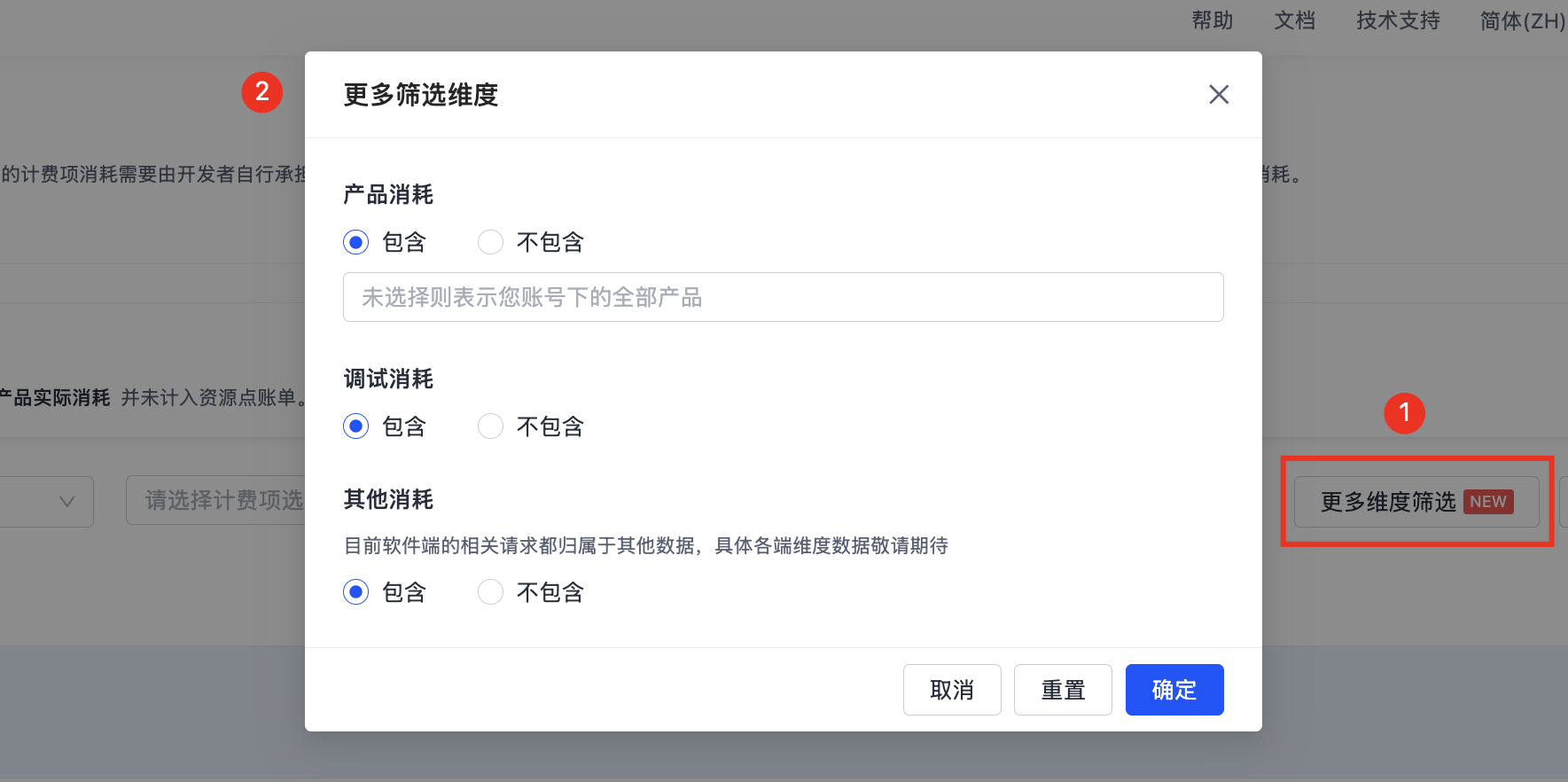The image size is (1568, 782).
Task: Open 技术支持 in the top bar
Action: pyautogui.click(x=1398, y=20)
